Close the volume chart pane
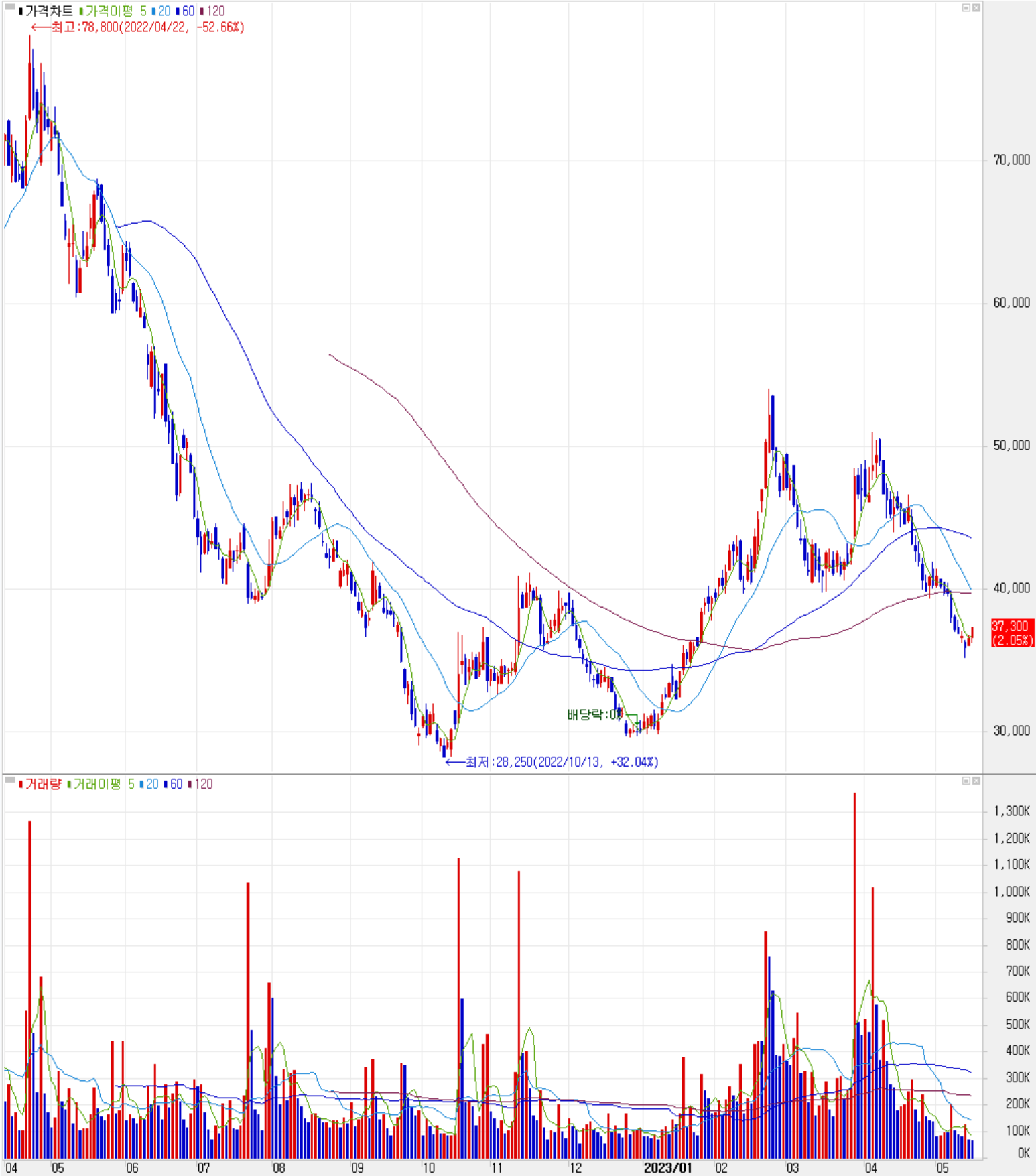The height and width of the screenshot is (1176, 1036). coord(976,781)
